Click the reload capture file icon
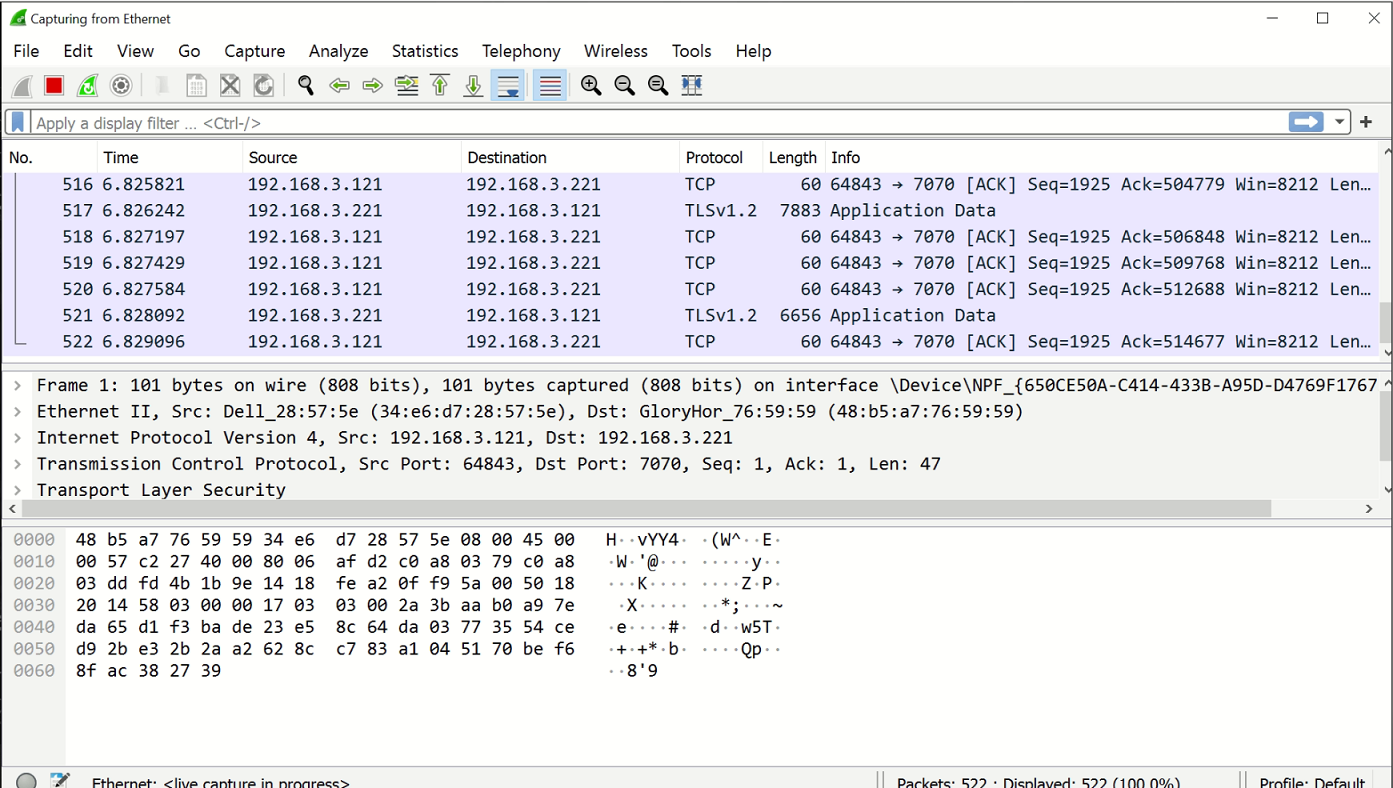 (264, 86)
